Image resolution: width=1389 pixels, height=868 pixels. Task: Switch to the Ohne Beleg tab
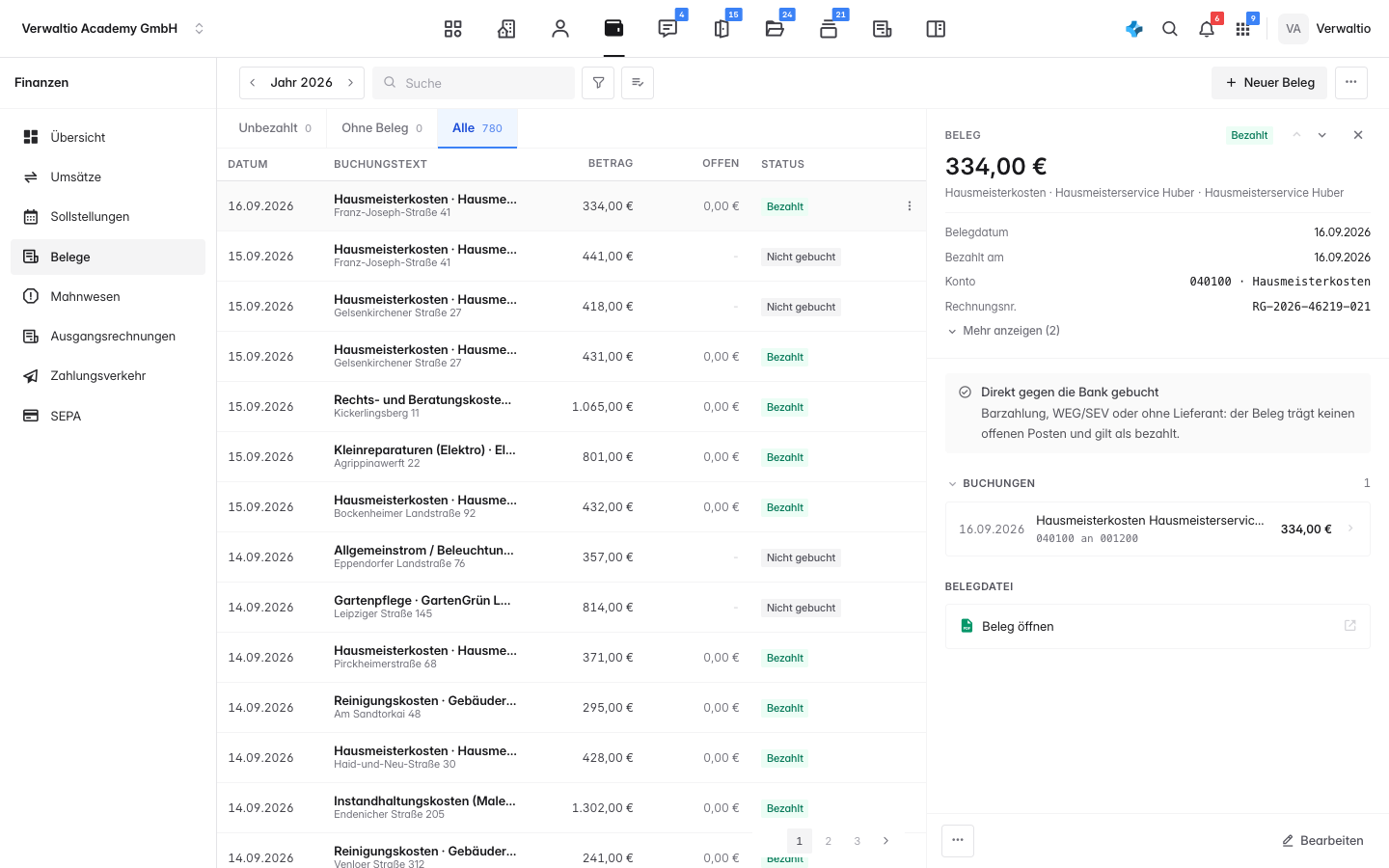382,128
